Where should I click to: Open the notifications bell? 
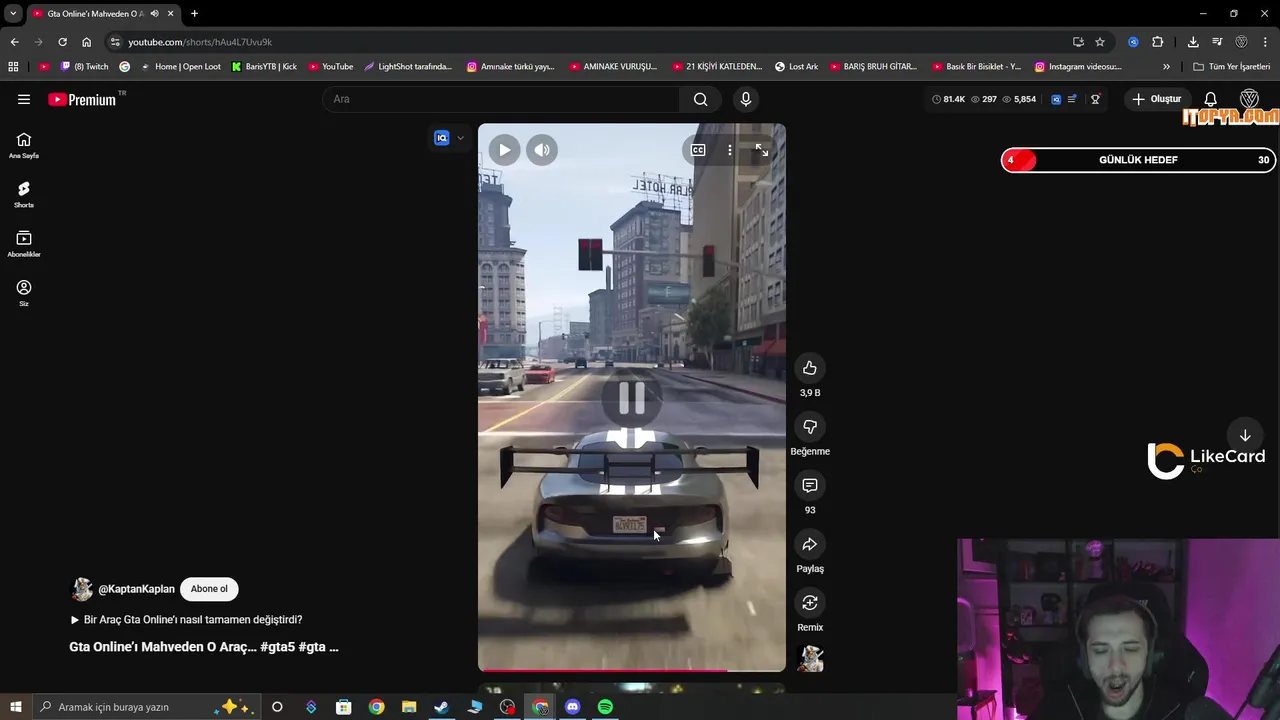pyautogui.click(x=1210, y=99)
